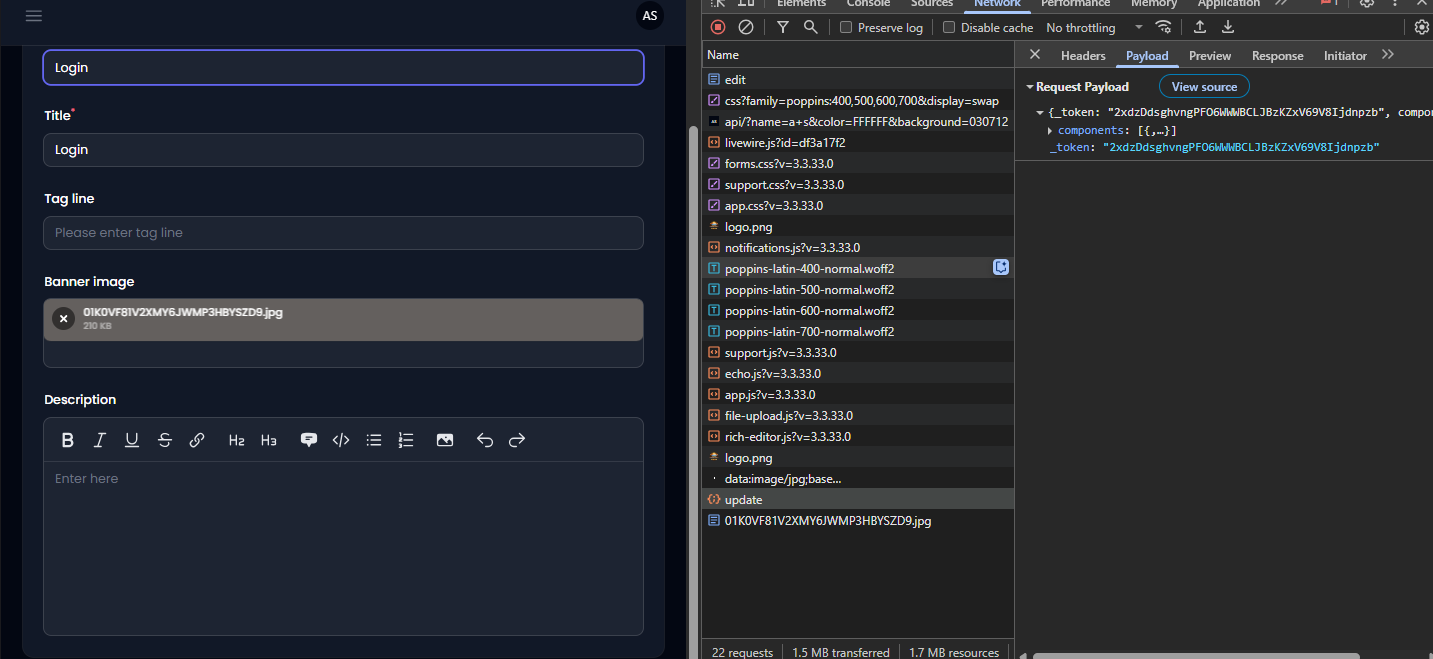Switch to the Payload tab
1433x659 pixels.
click(1147, 56)
